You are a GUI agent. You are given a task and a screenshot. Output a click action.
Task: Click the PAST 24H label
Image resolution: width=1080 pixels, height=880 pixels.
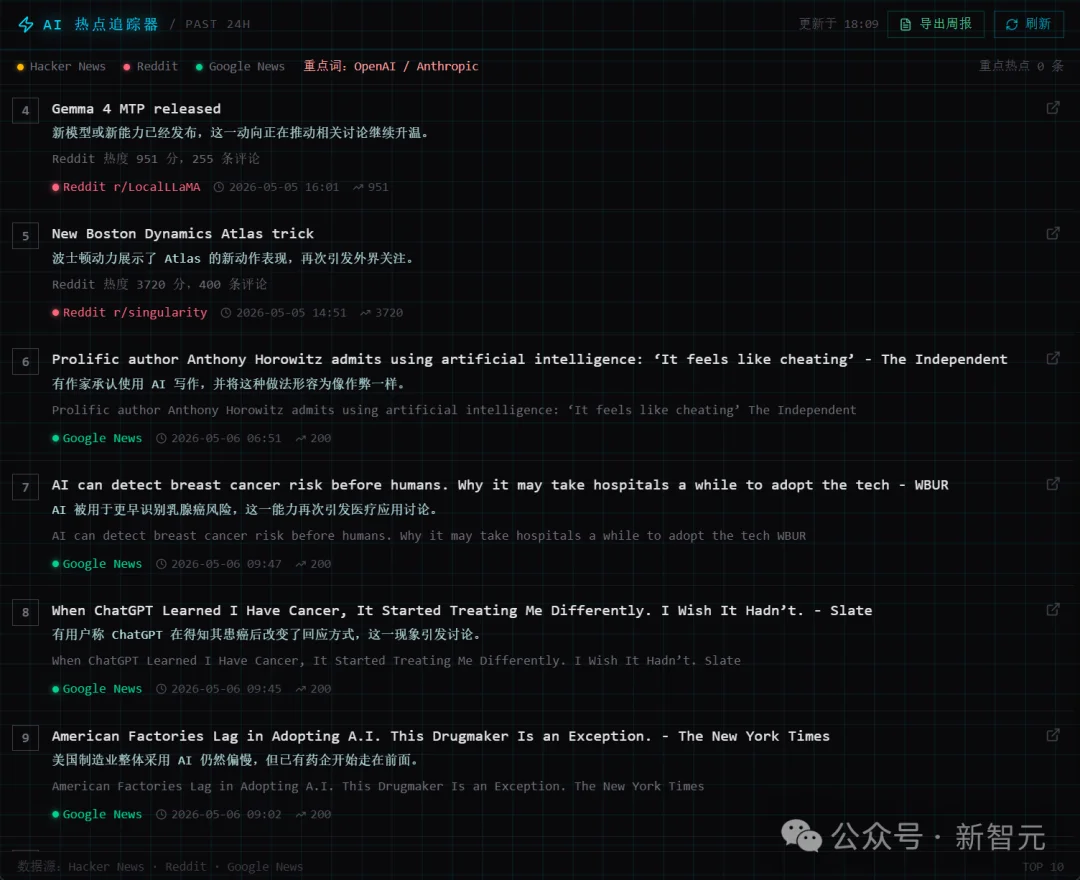click(x=218, y=24)
